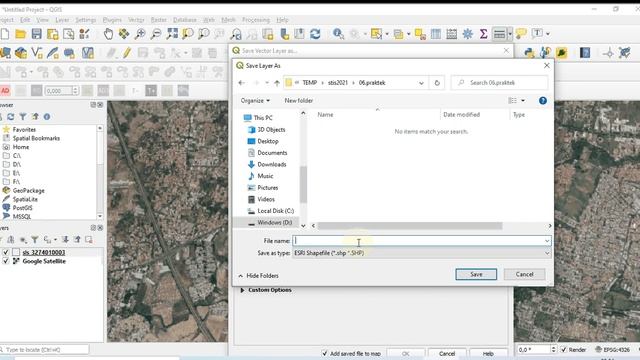Image resolution: width=640 pixels, height=360 pixels.
Task: Click Toggle Editing pencil icon
Action: click(x=127, y=53)
